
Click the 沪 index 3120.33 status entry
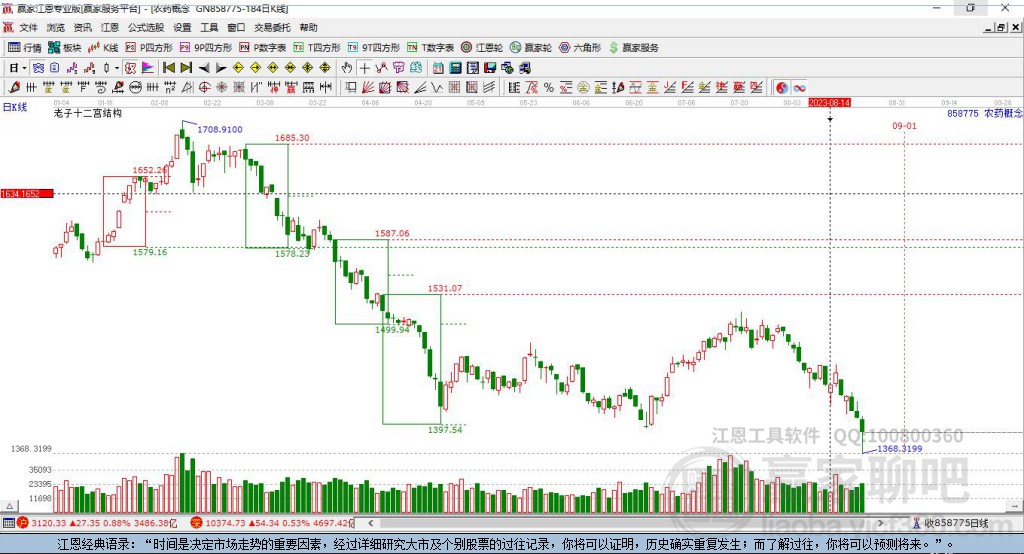coord(97,523)
